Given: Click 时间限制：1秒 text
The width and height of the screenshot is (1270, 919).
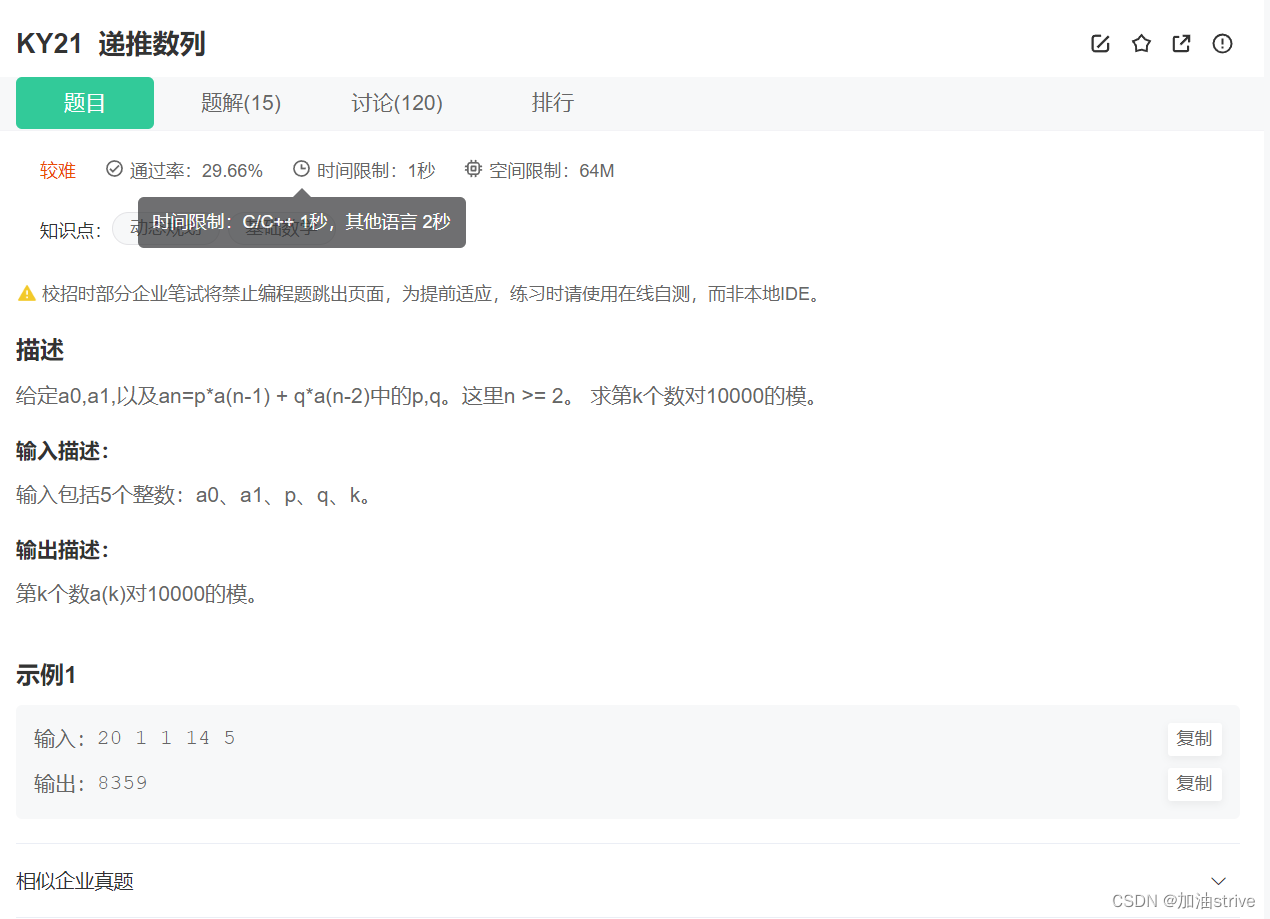Looking at the screenshot, I should pos(376,171).
